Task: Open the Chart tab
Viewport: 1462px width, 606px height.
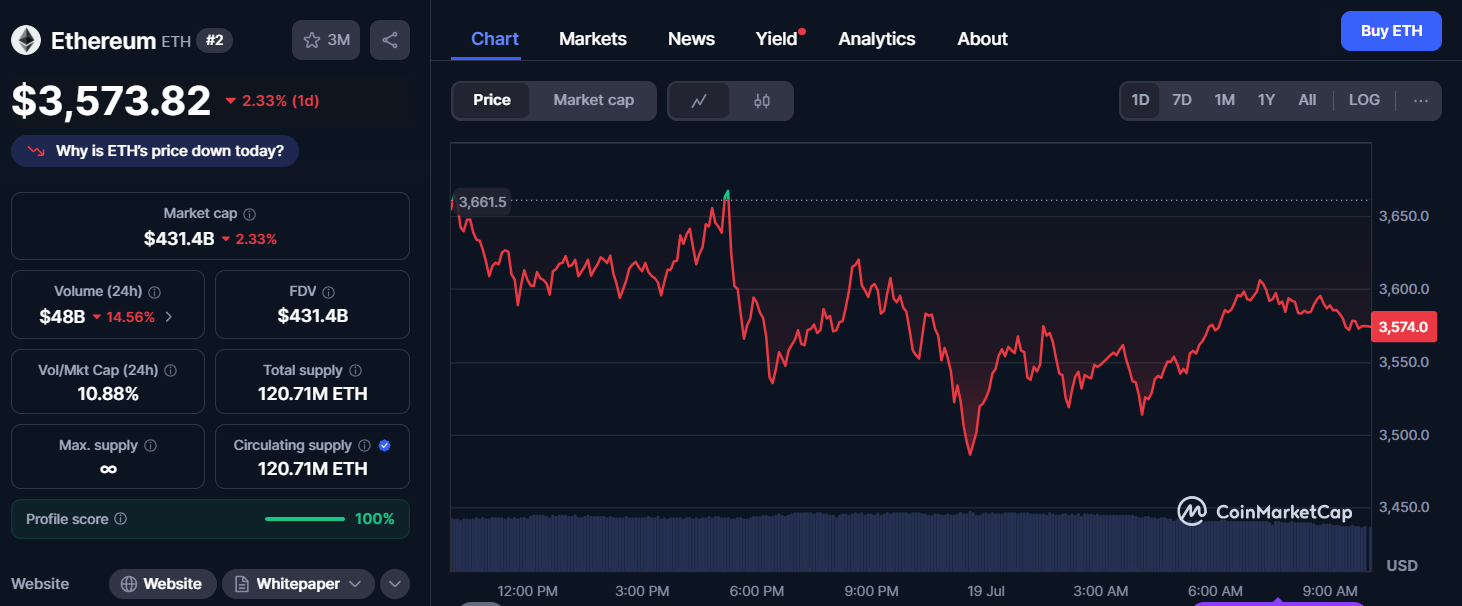Action: [x=495, y=39]
